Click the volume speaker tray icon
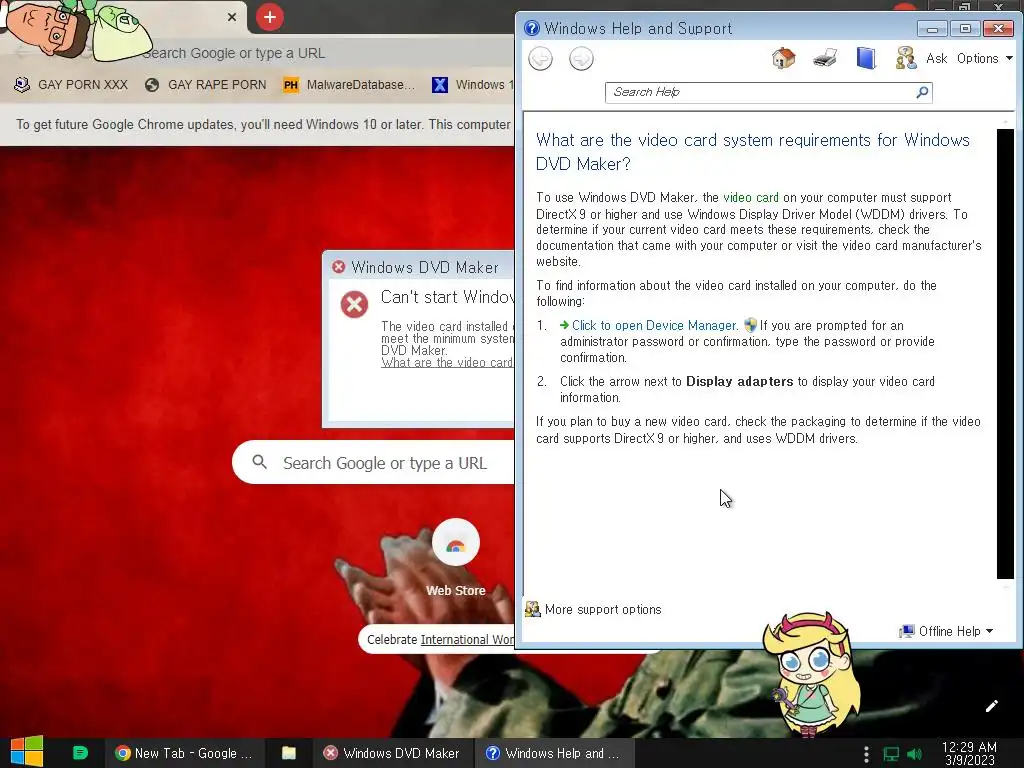 pos(915,754)
